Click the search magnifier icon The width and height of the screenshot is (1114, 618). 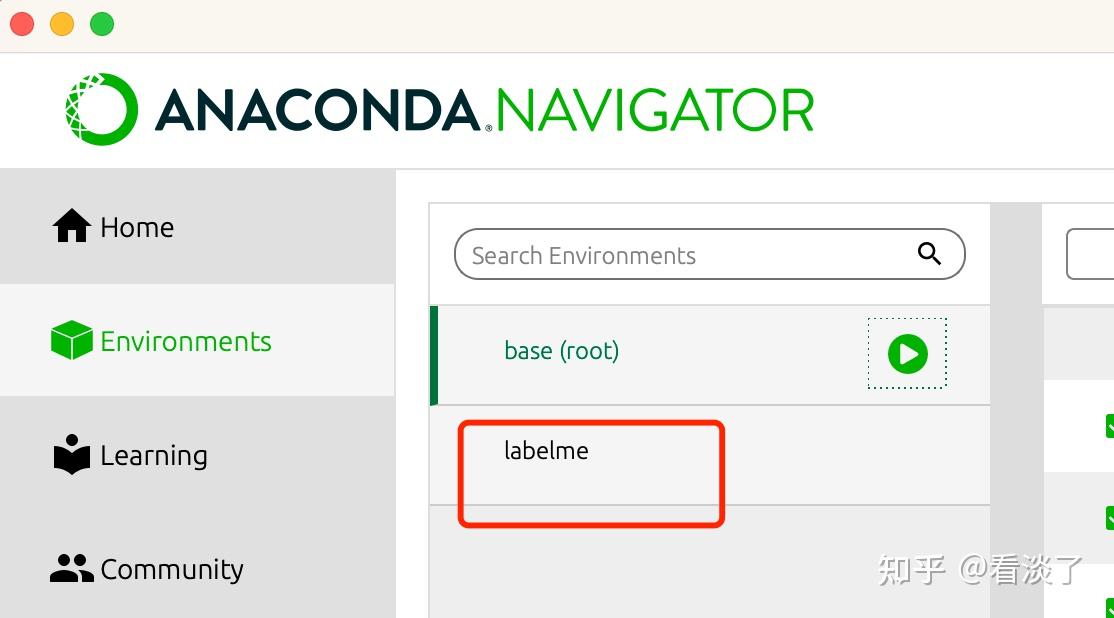[x=929, y=254]
